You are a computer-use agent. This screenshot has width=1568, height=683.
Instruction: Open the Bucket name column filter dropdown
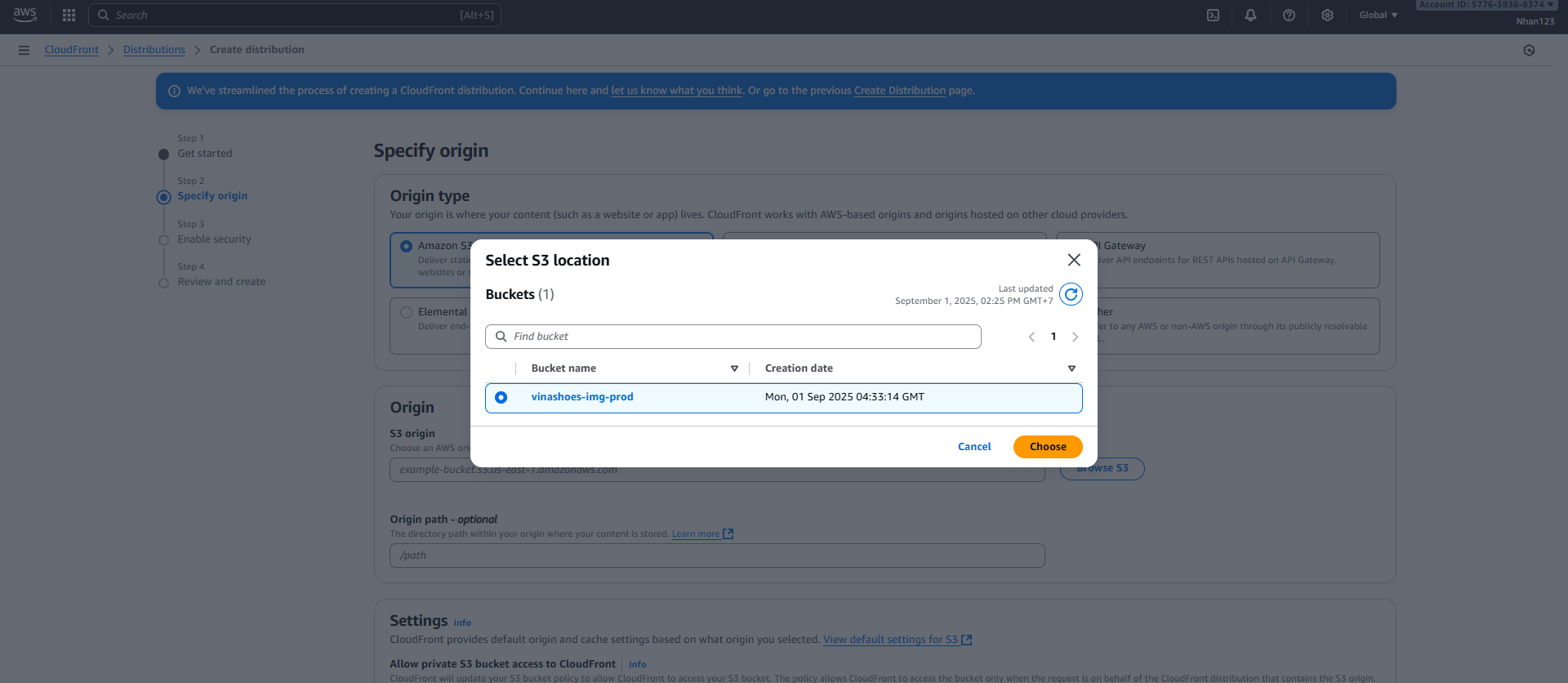(x=734, y=368)
